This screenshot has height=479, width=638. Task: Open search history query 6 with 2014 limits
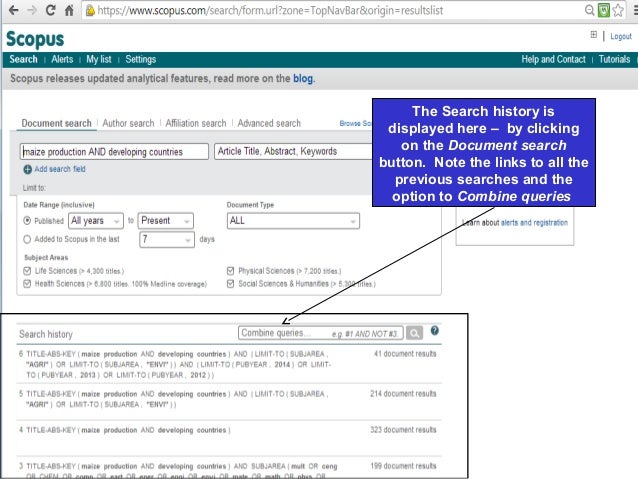click(x=177, y=364)
